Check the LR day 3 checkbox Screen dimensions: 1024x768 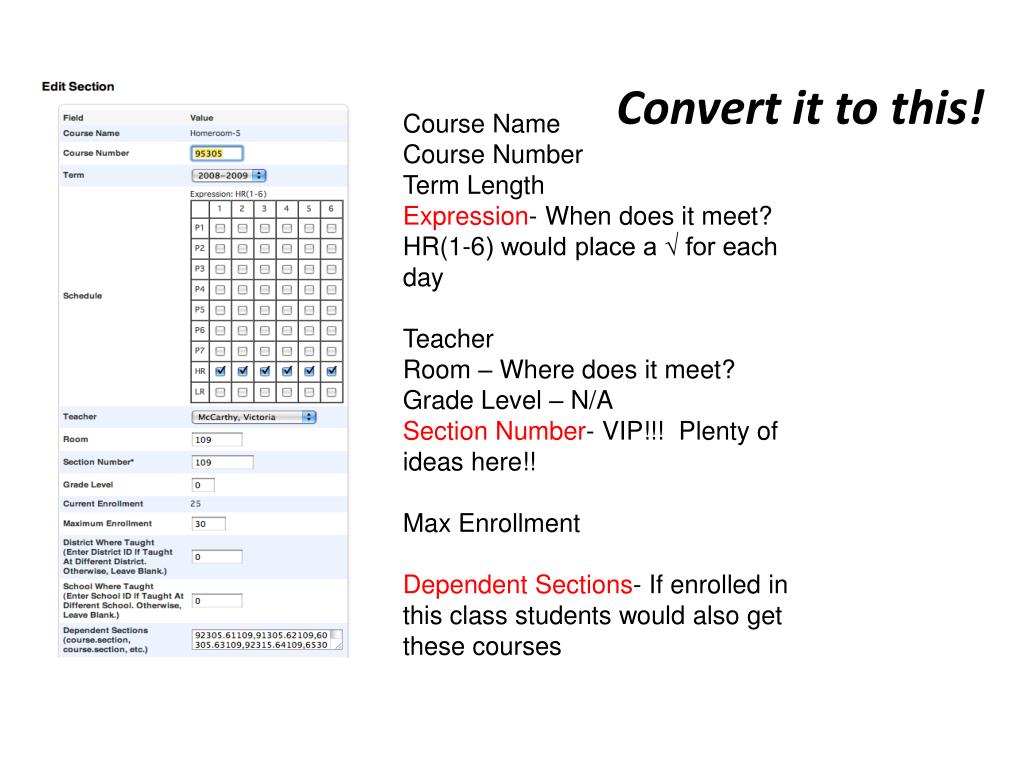[264, 392]
